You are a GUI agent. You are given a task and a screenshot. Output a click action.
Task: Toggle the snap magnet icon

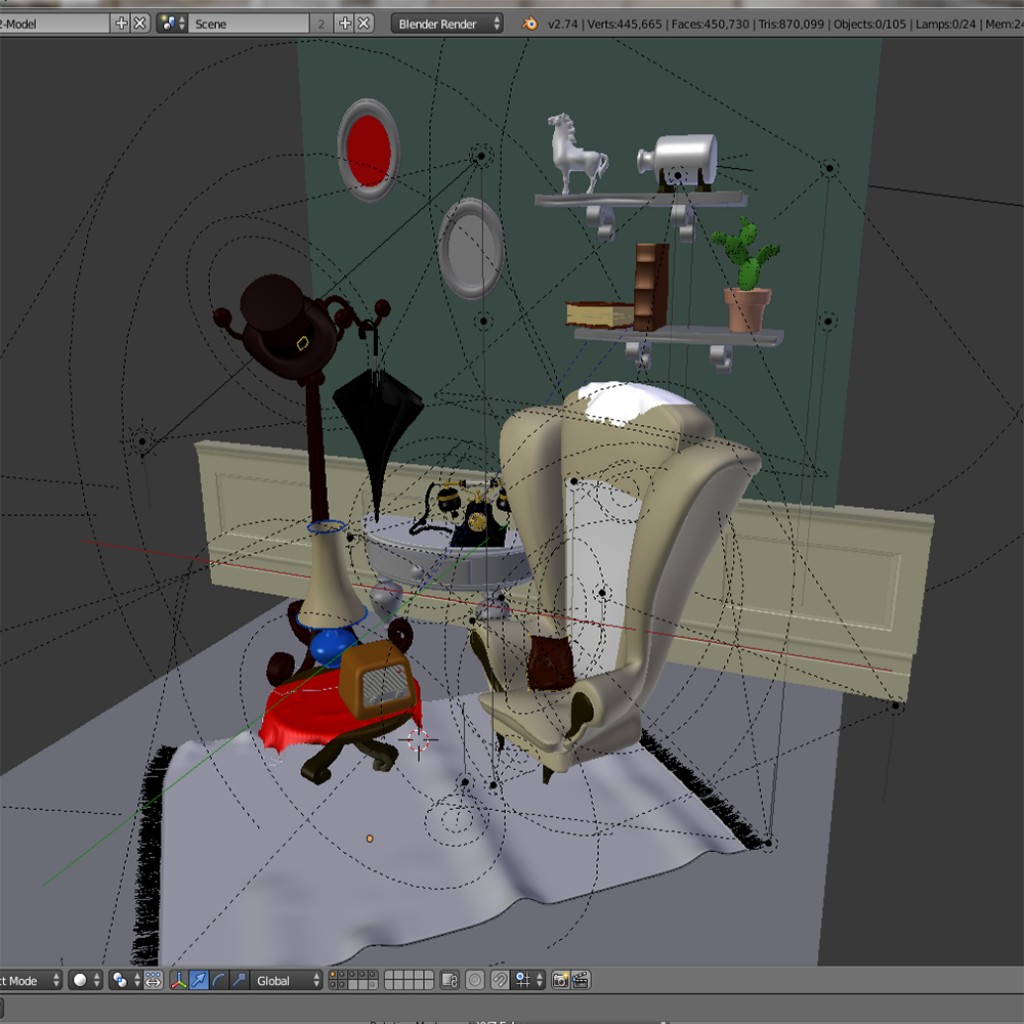499,980
